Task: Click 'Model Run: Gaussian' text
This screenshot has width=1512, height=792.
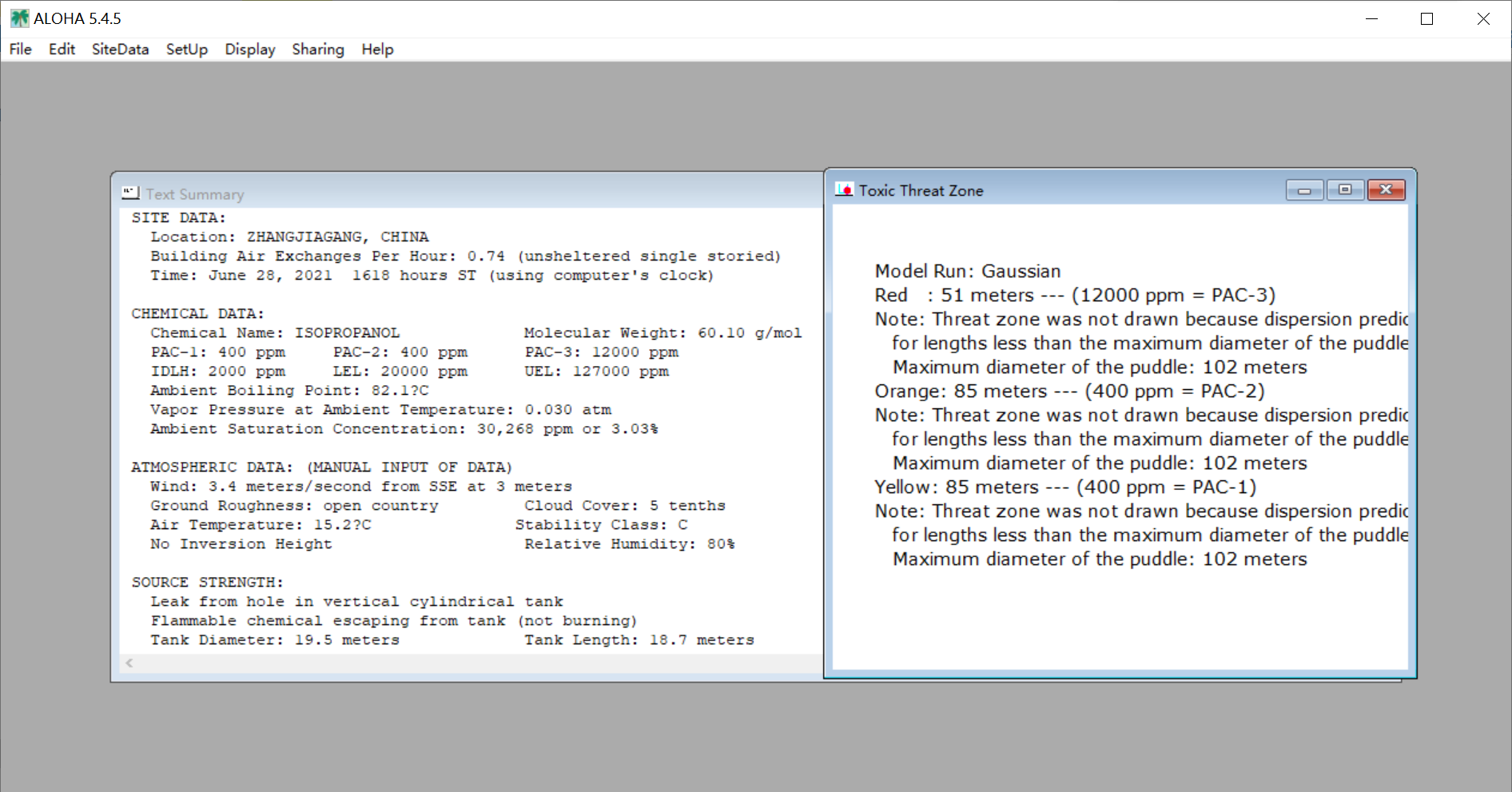Action: (x=968, y=271)
